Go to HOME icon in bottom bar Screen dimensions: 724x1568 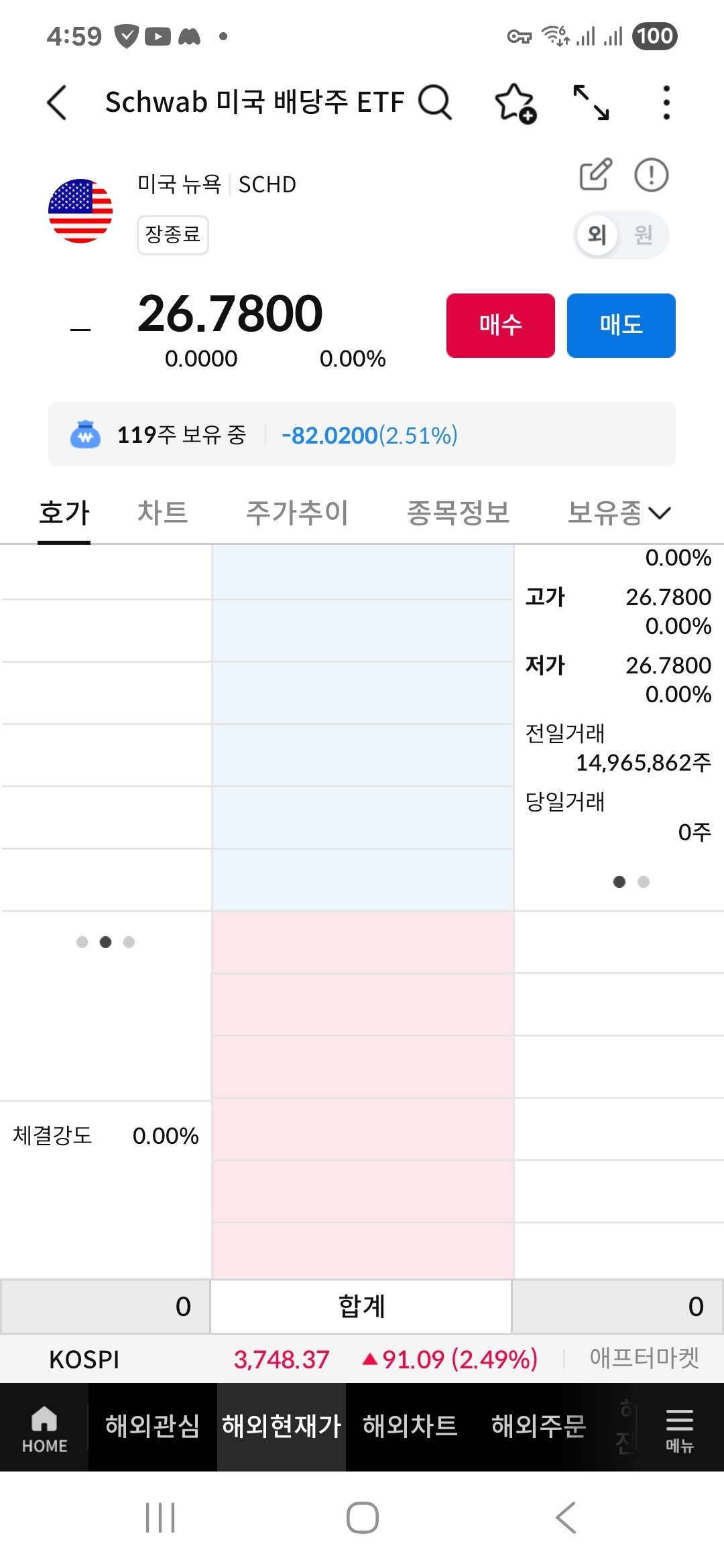pyautogui.click(x=44, y=1429)
